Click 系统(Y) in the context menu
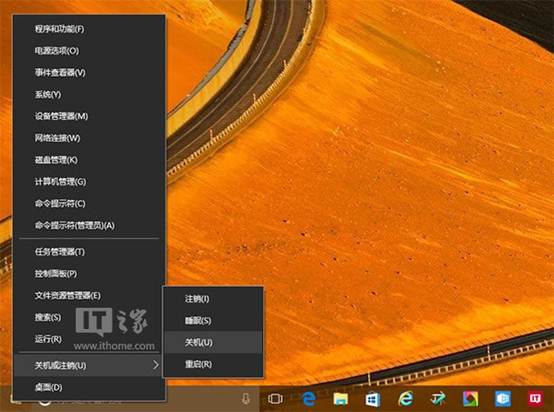 click(x=89, y=95)
